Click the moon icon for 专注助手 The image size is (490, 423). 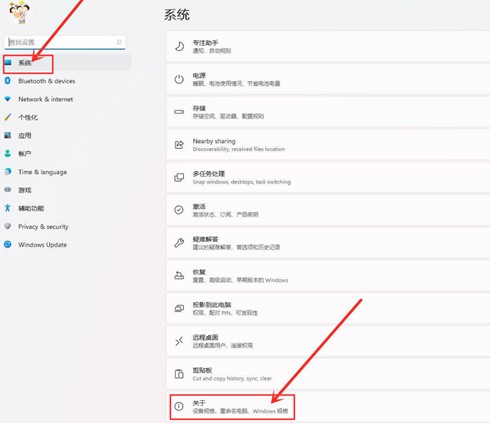[x=179, y=46]
